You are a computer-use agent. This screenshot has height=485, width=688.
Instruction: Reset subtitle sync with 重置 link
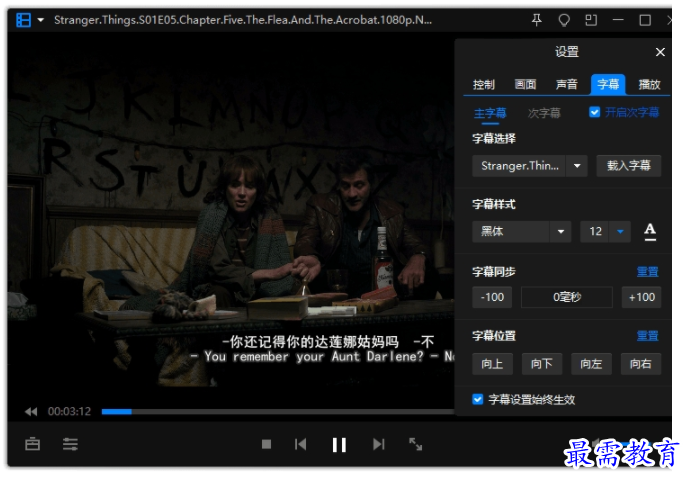[x=648, y=272]
